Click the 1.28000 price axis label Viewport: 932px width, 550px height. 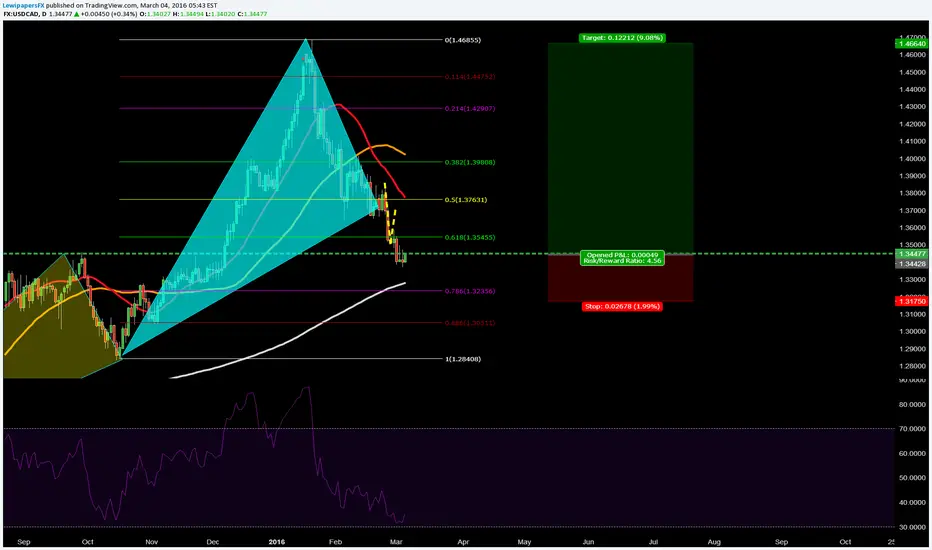click(x=912, y=366)
